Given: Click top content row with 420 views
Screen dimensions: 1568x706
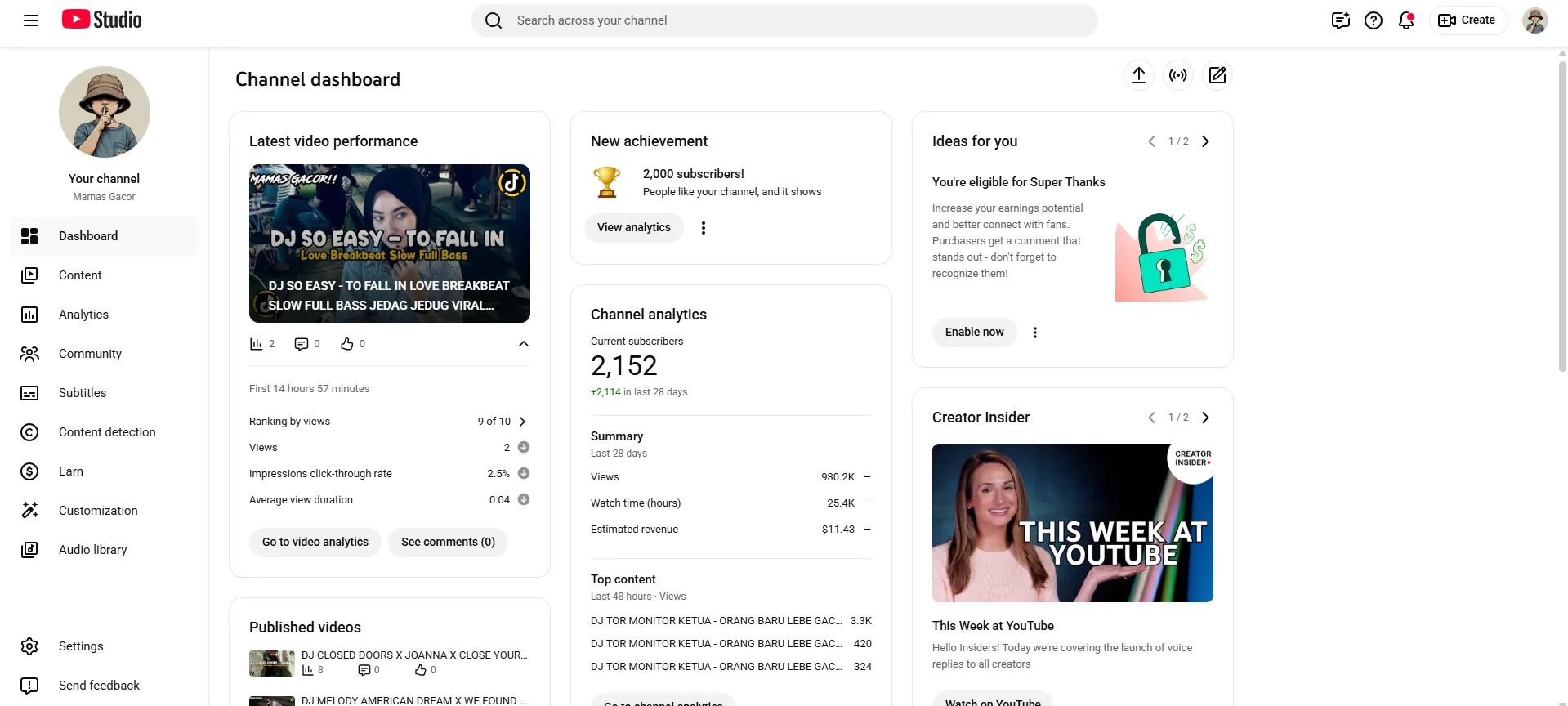Looking at the screenshot, I should [x=731, y=644].
